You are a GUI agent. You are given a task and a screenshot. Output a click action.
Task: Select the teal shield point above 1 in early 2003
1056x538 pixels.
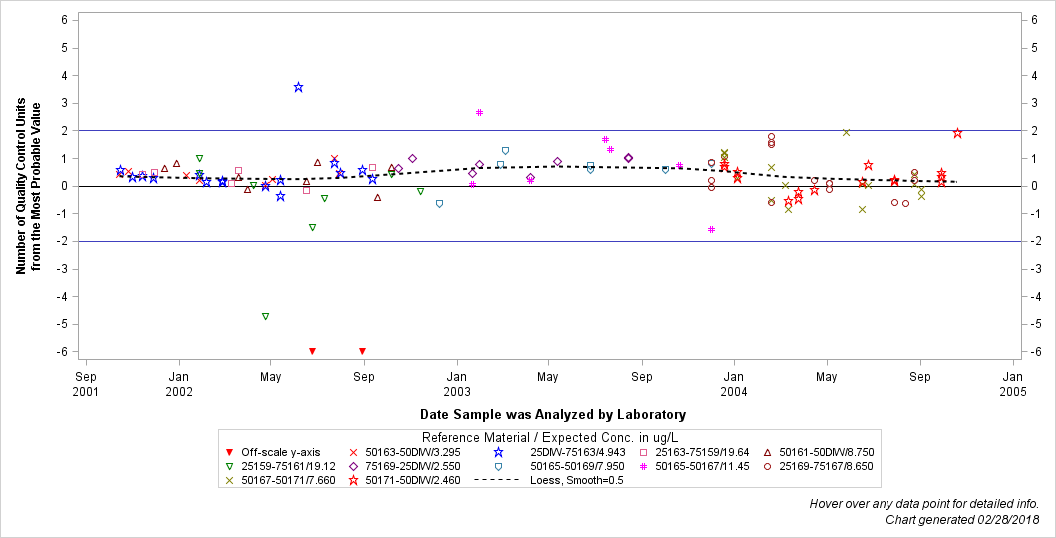click(x=505, y=151)
